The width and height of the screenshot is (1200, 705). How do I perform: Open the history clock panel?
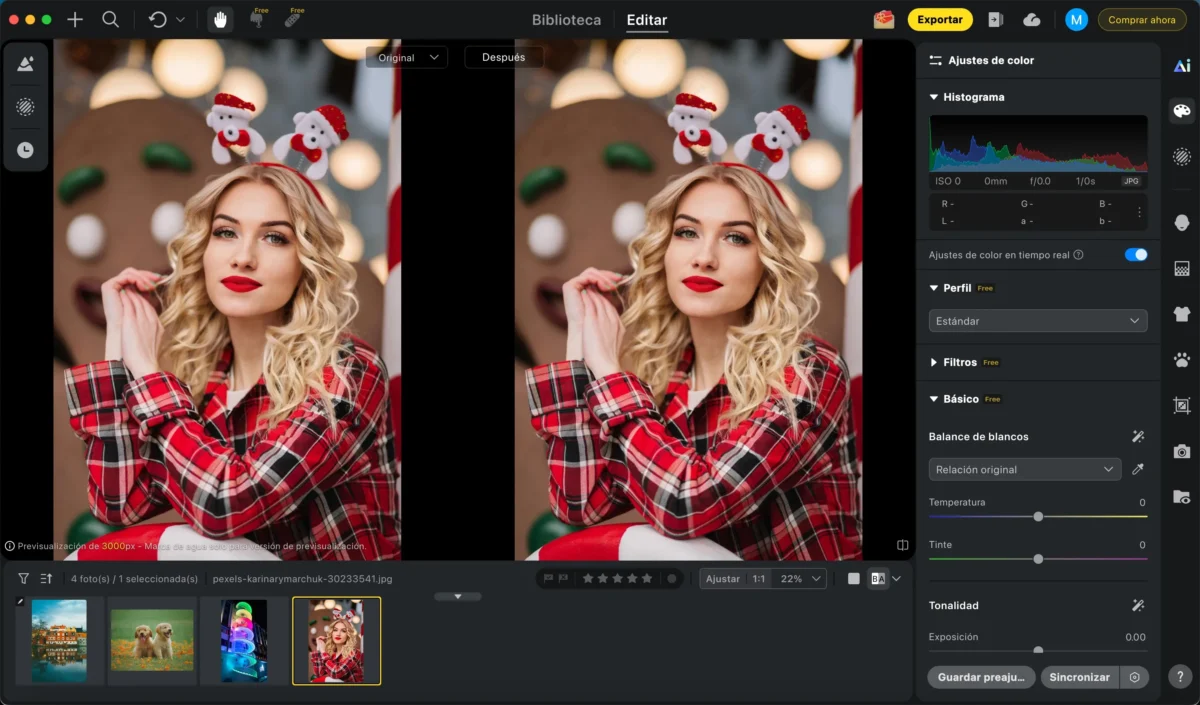click(x=25, y=150)
